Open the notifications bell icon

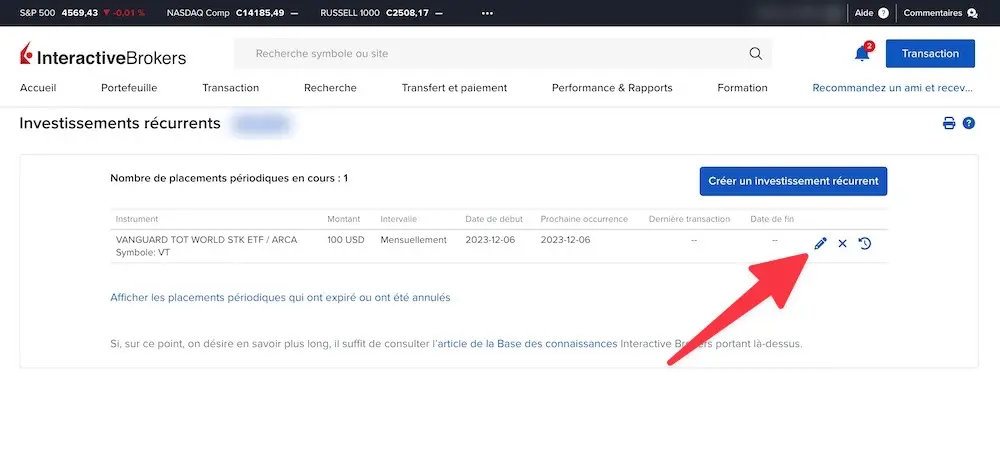click(862, 54)
